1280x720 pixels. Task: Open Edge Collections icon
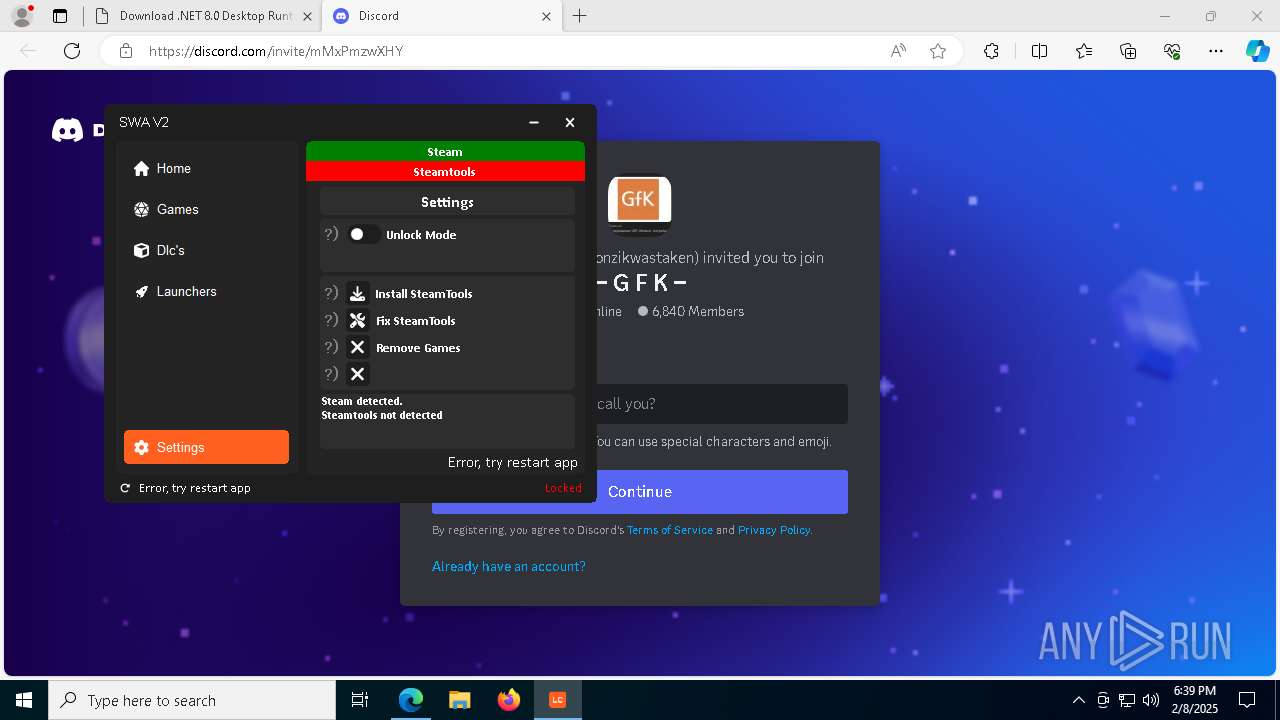click(1128, 51)
